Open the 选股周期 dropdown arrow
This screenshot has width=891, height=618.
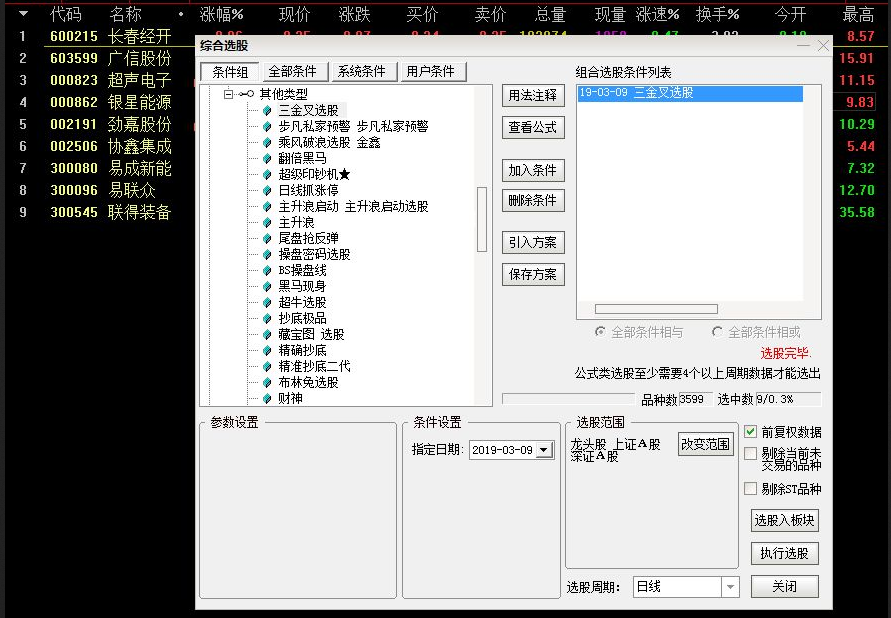pyautogui.click(x=730, y=587)
